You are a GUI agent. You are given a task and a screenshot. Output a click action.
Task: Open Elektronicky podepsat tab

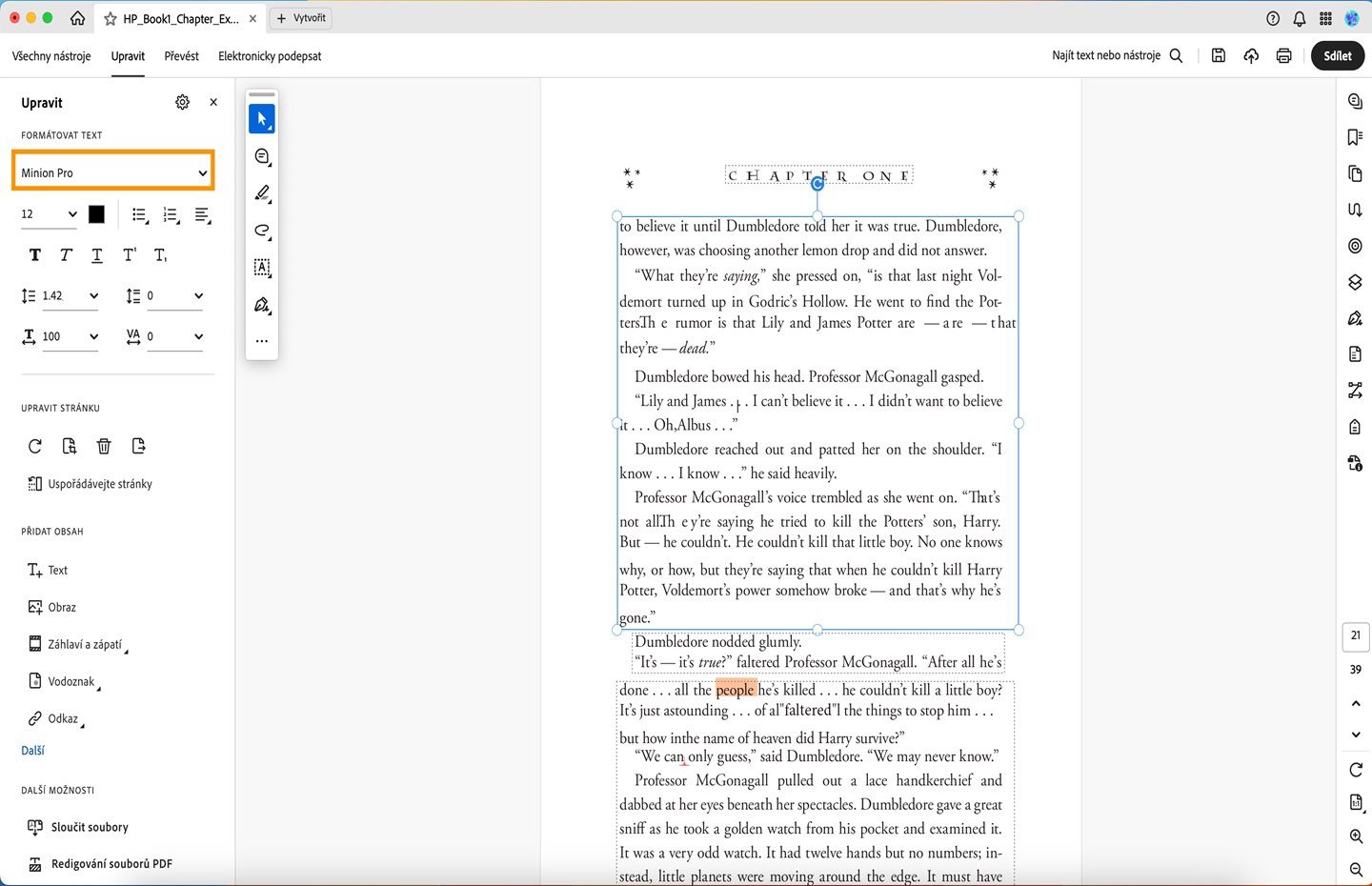click(x=270, y=56)
